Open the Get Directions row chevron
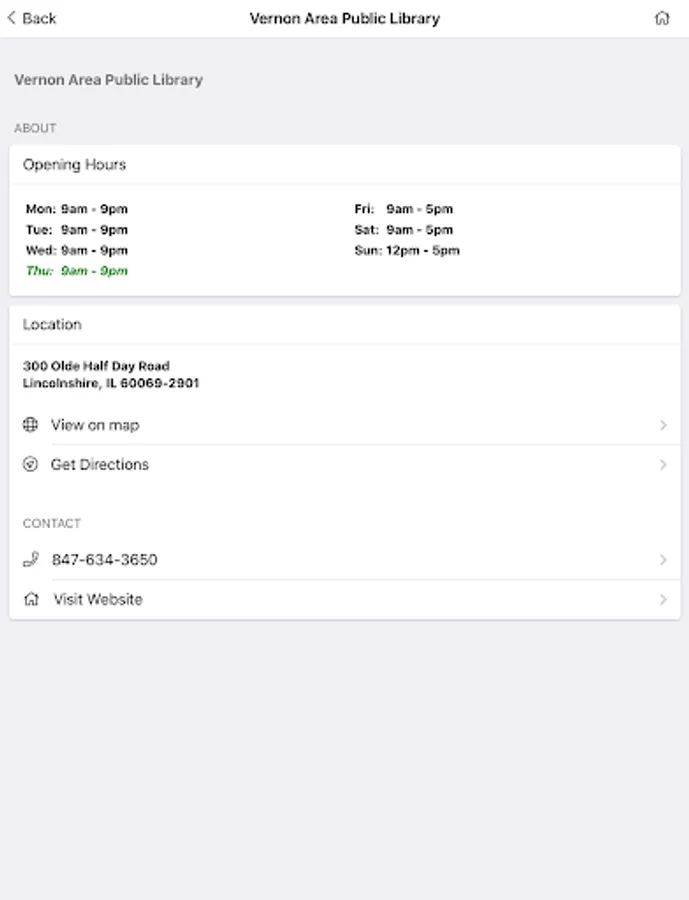Screen dimensions: 689x900 tap(663, 464)
